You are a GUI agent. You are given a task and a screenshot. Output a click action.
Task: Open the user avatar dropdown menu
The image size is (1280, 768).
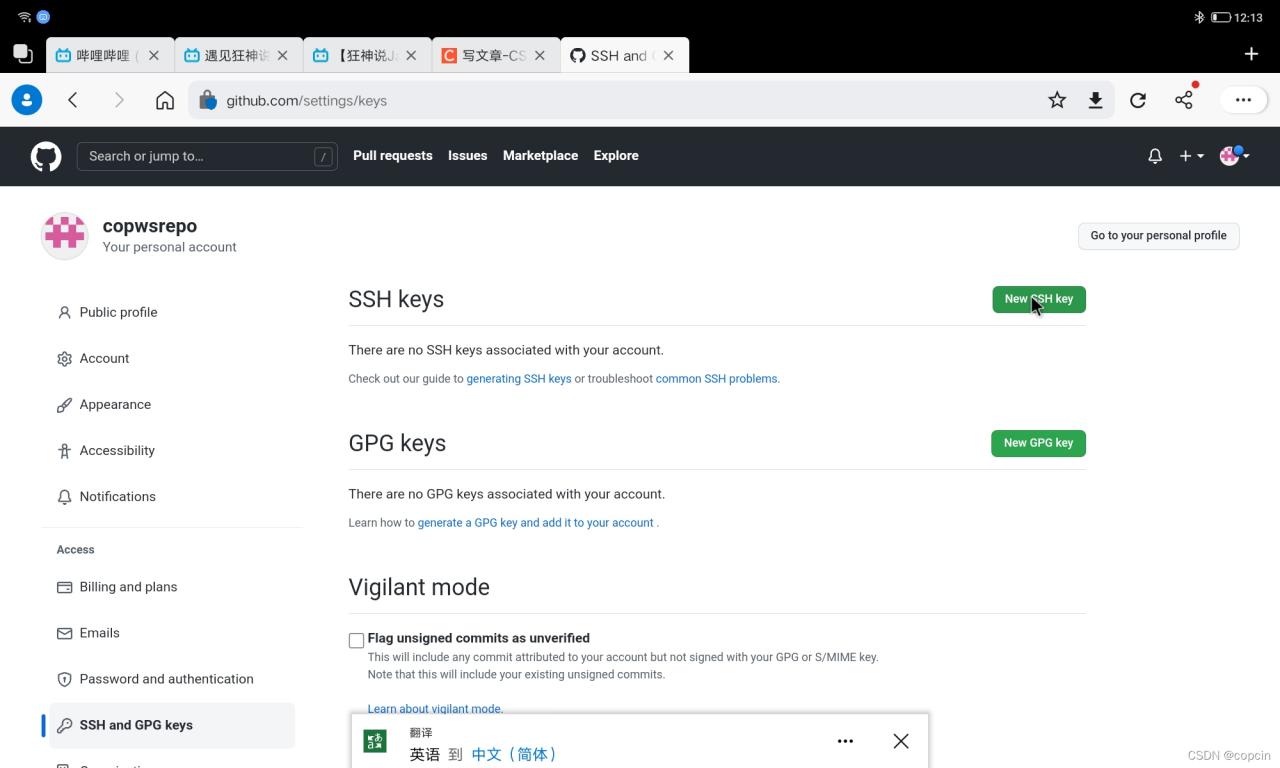(x=1235, y=156)
